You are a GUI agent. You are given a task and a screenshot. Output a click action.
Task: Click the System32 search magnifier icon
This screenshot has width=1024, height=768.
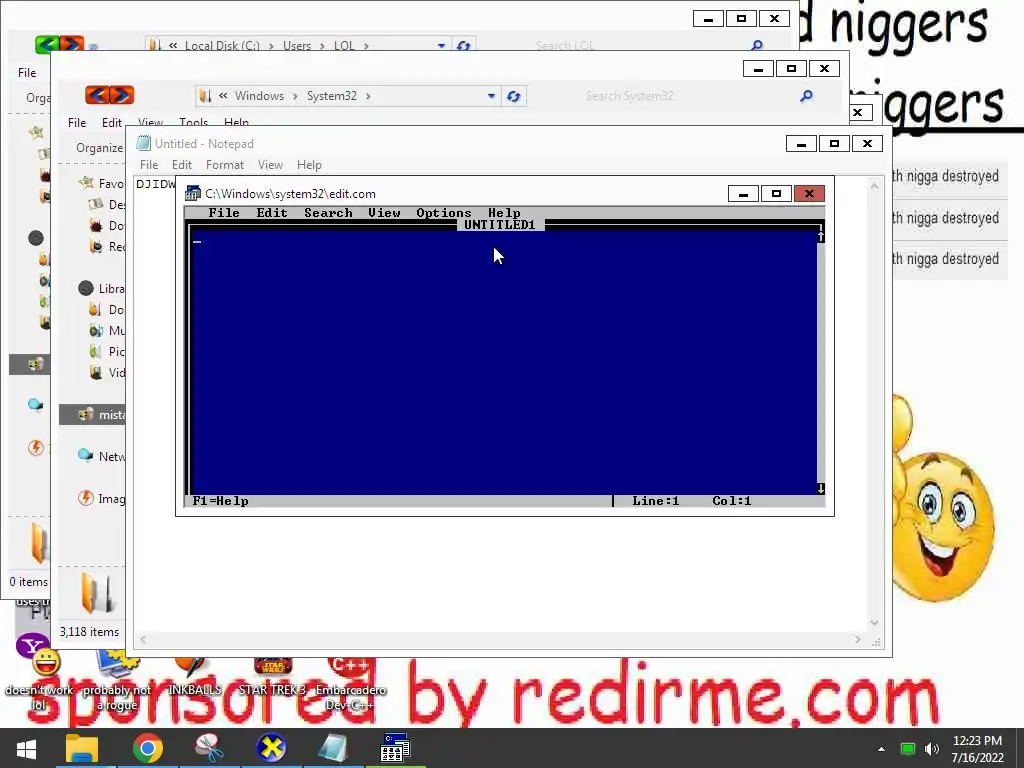807,96
